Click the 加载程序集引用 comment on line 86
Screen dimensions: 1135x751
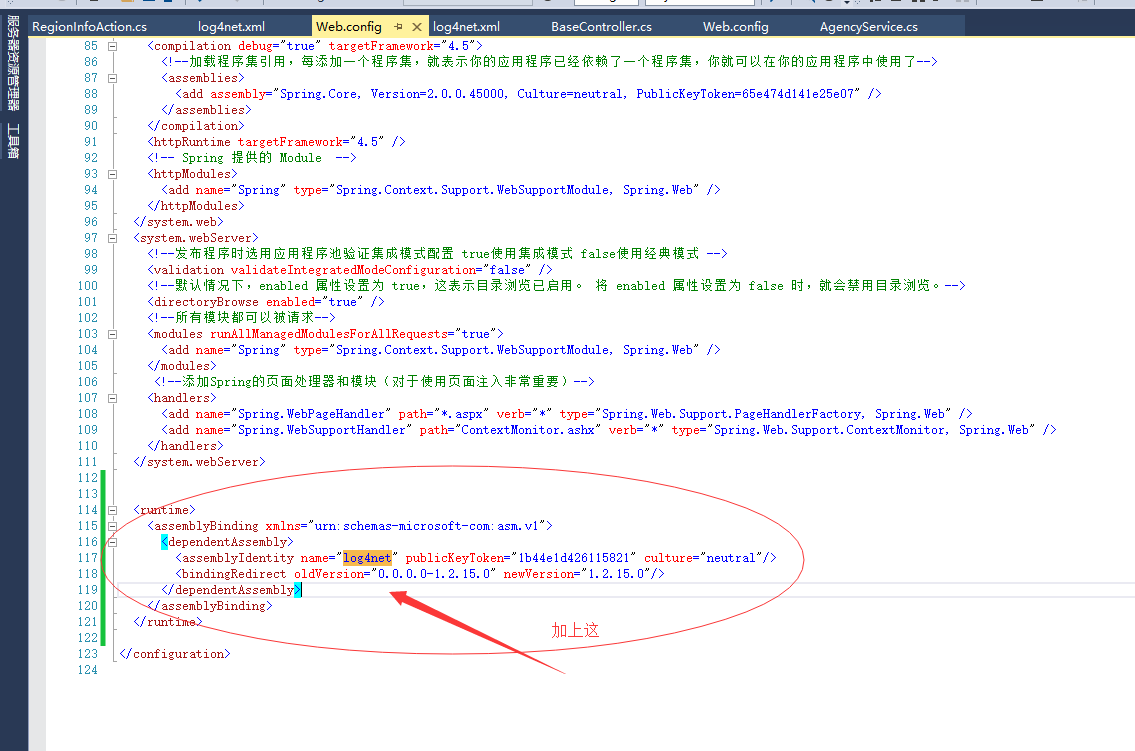coord(549,61)
